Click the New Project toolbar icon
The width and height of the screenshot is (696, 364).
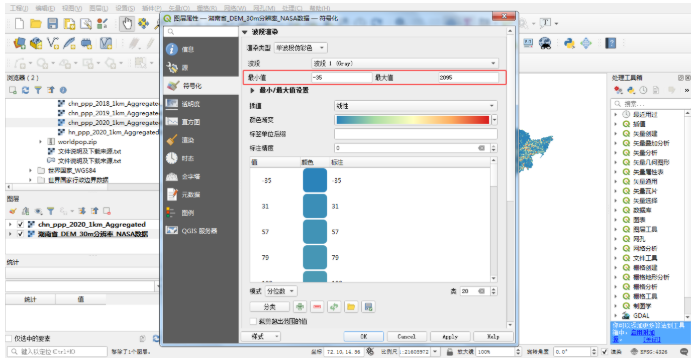(x=19, y=23)
